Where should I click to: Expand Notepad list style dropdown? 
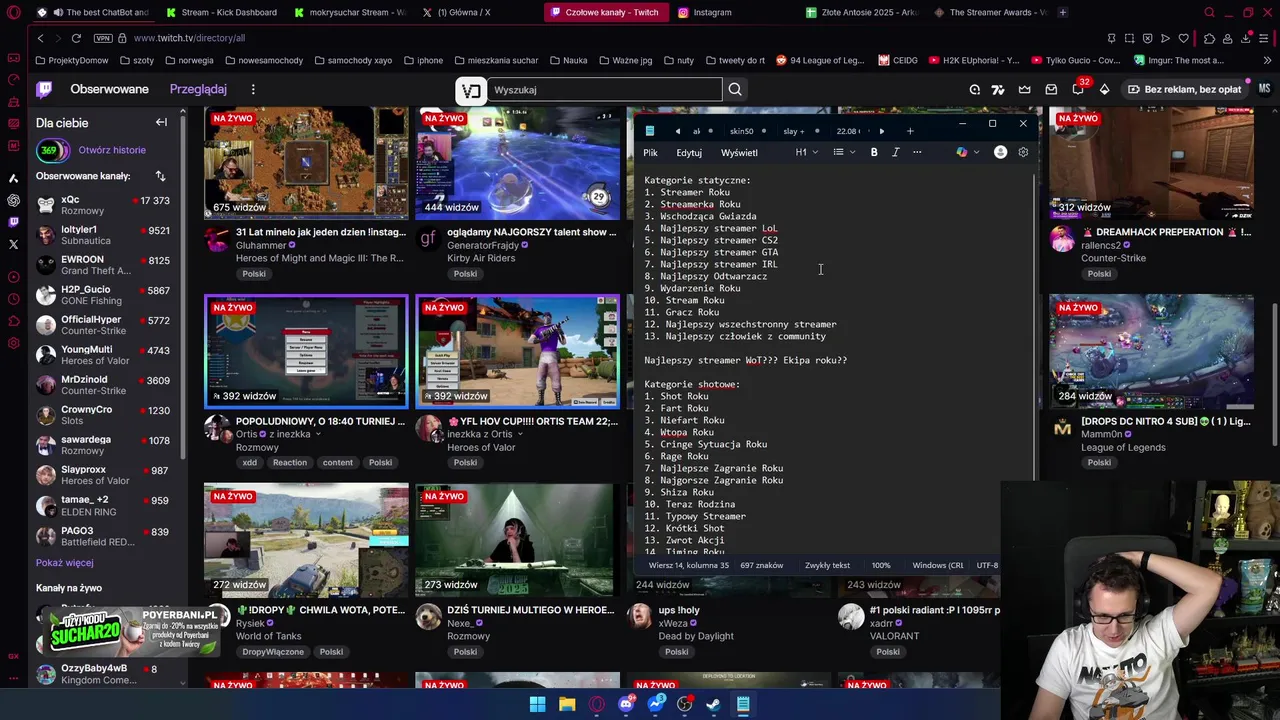click(x=844, y=152)
